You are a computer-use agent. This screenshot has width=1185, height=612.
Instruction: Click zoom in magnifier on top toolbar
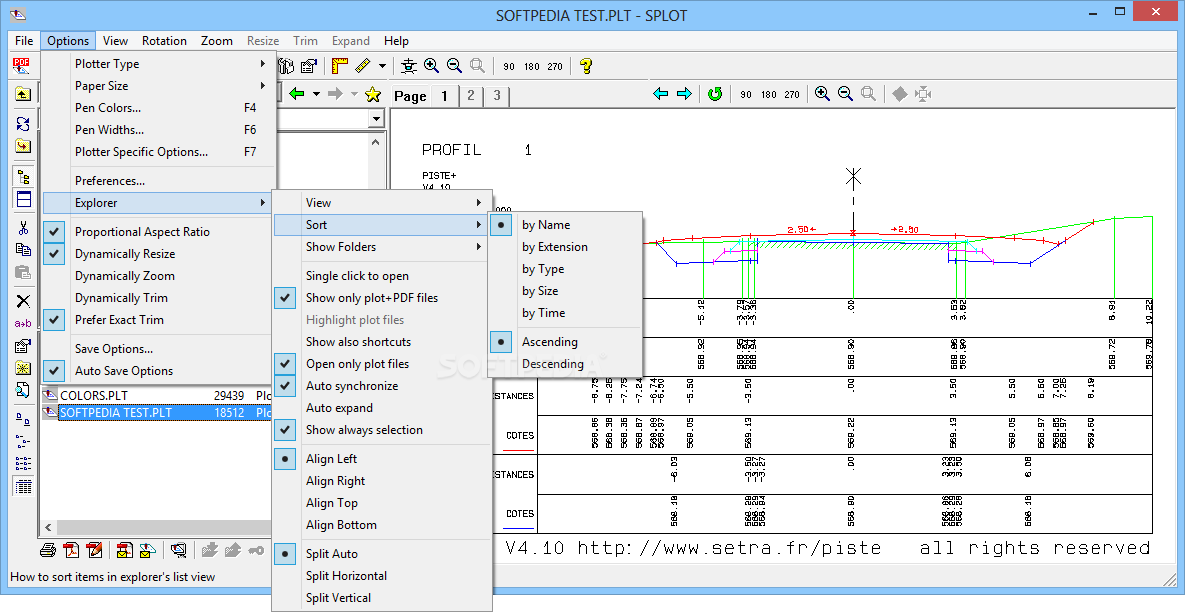432,66
